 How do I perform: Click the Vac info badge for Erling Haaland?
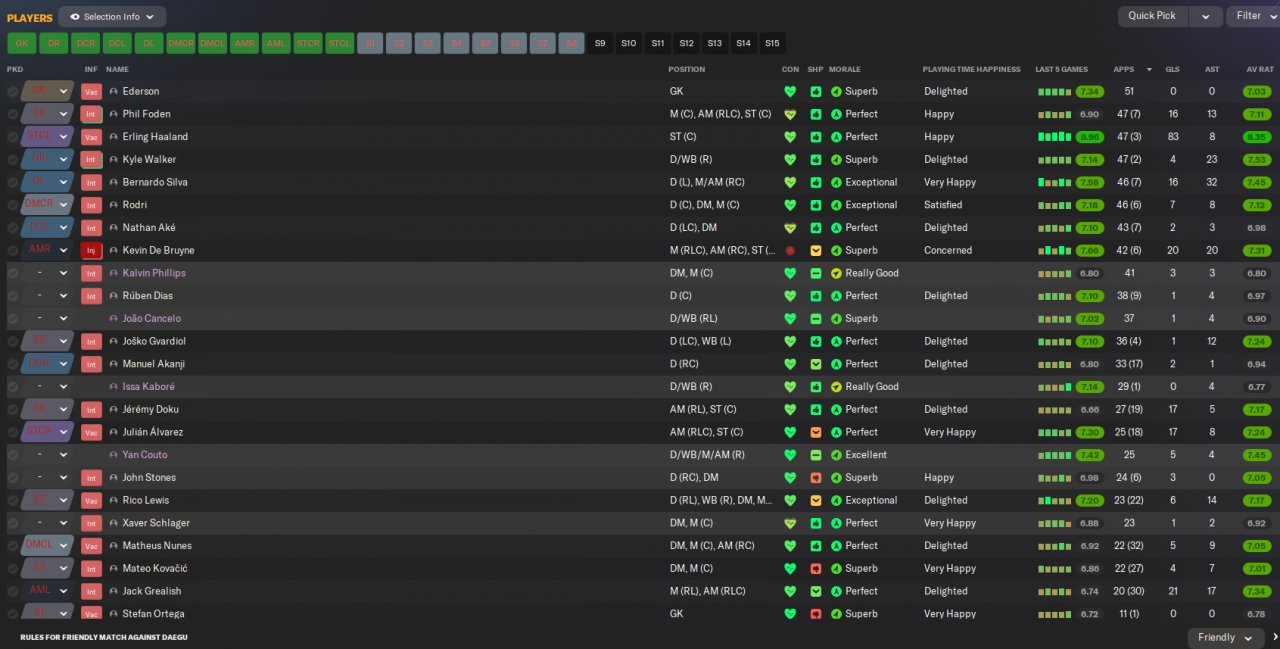tap(91, 137)
